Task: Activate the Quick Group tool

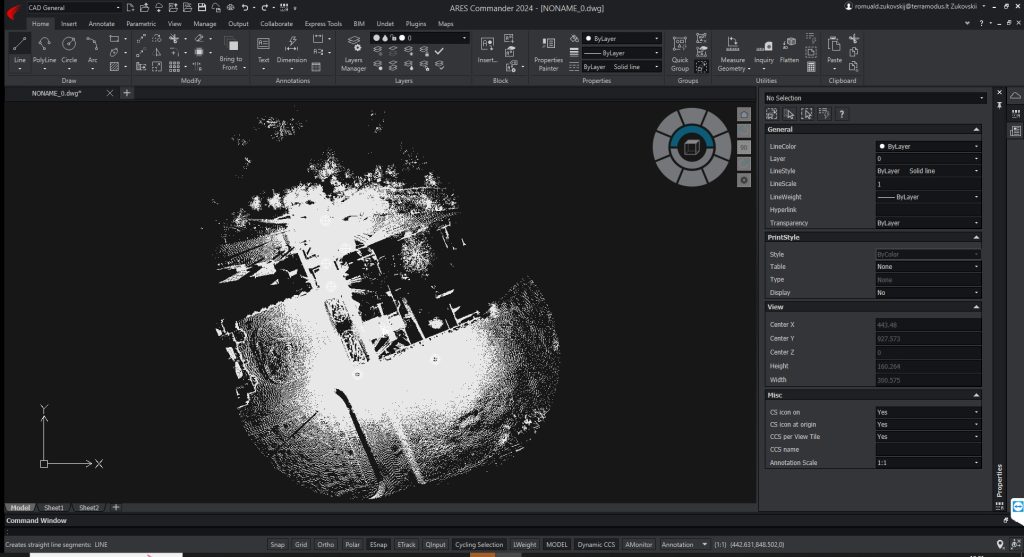Action: pos(680,50)
